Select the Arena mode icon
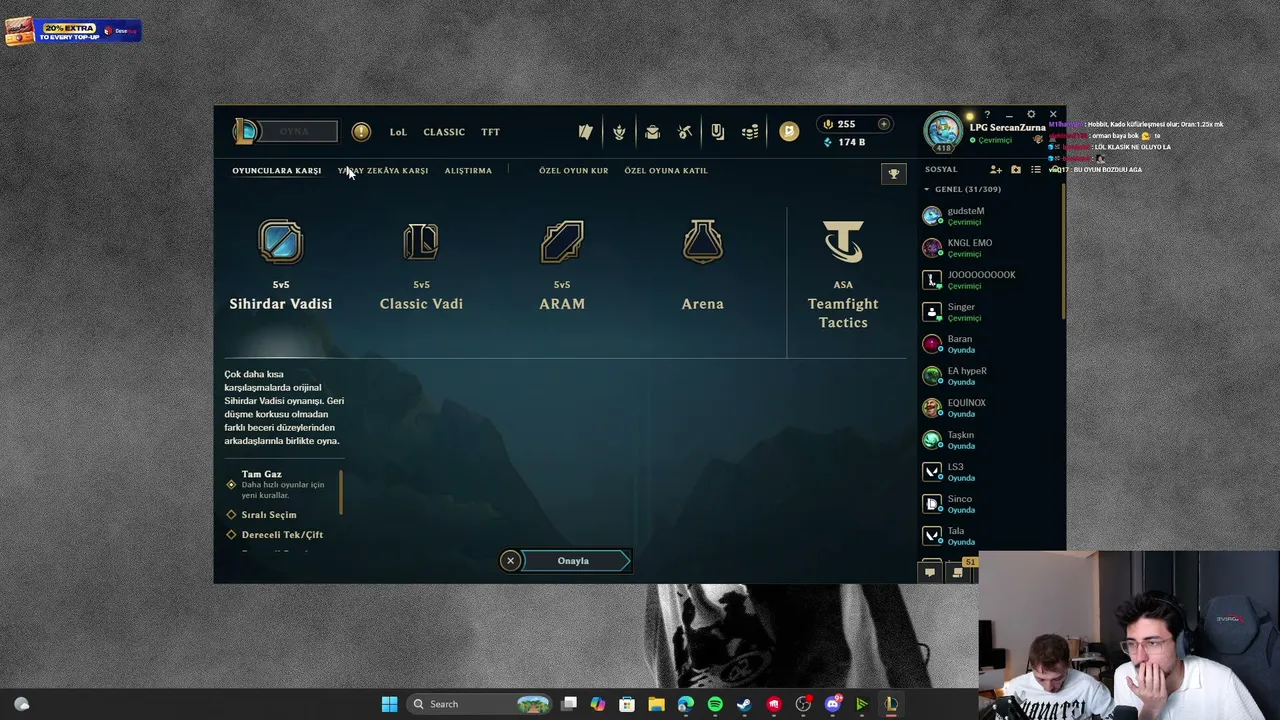Viewport: 1280px width, 720px height. (x=702, y=242)
